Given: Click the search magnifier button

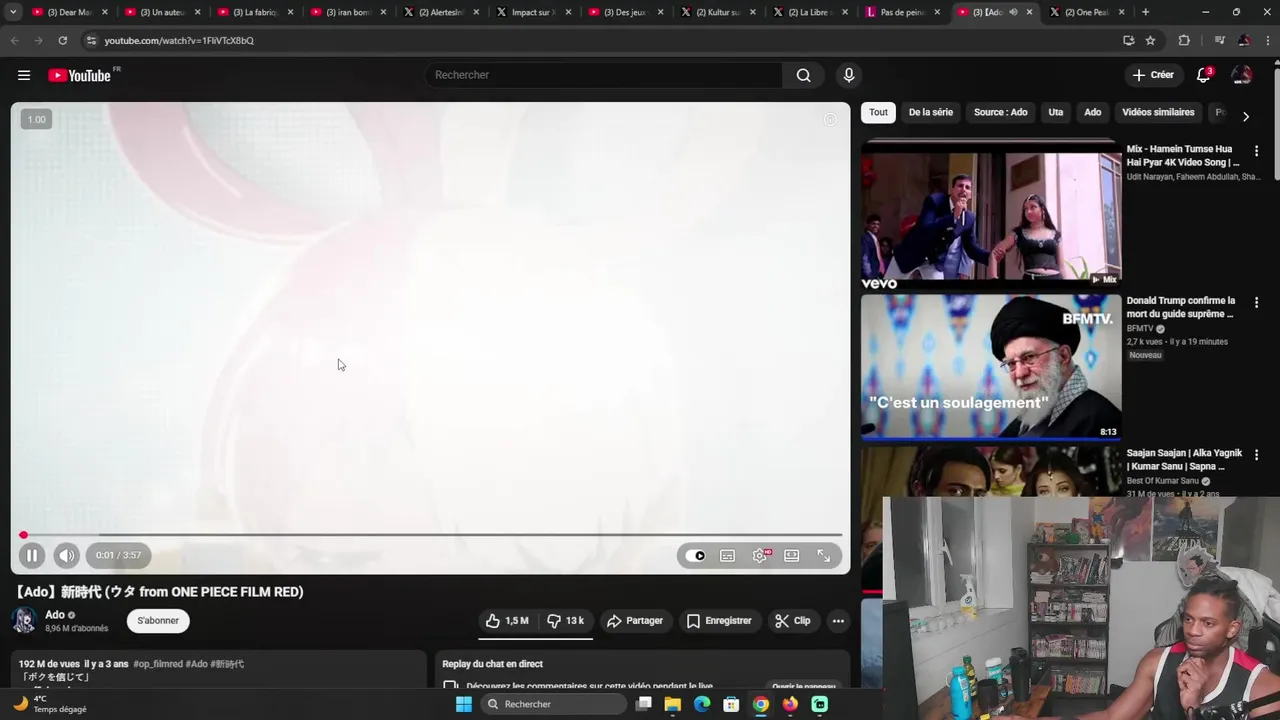Looking at the screenshot, I should pos(803,75).
